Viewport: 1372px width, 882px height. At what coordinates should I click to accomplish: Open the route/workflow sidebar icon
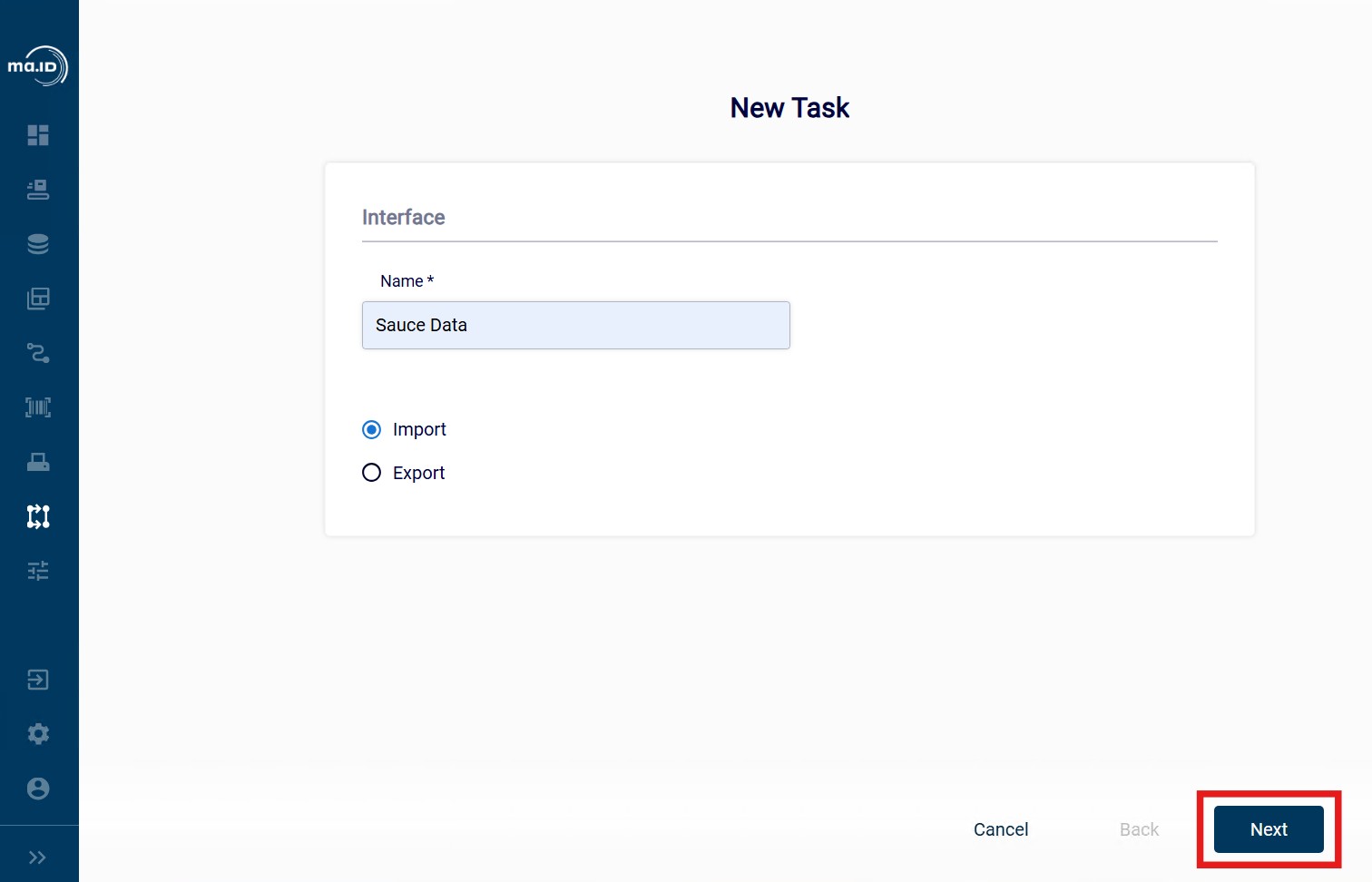38,353
